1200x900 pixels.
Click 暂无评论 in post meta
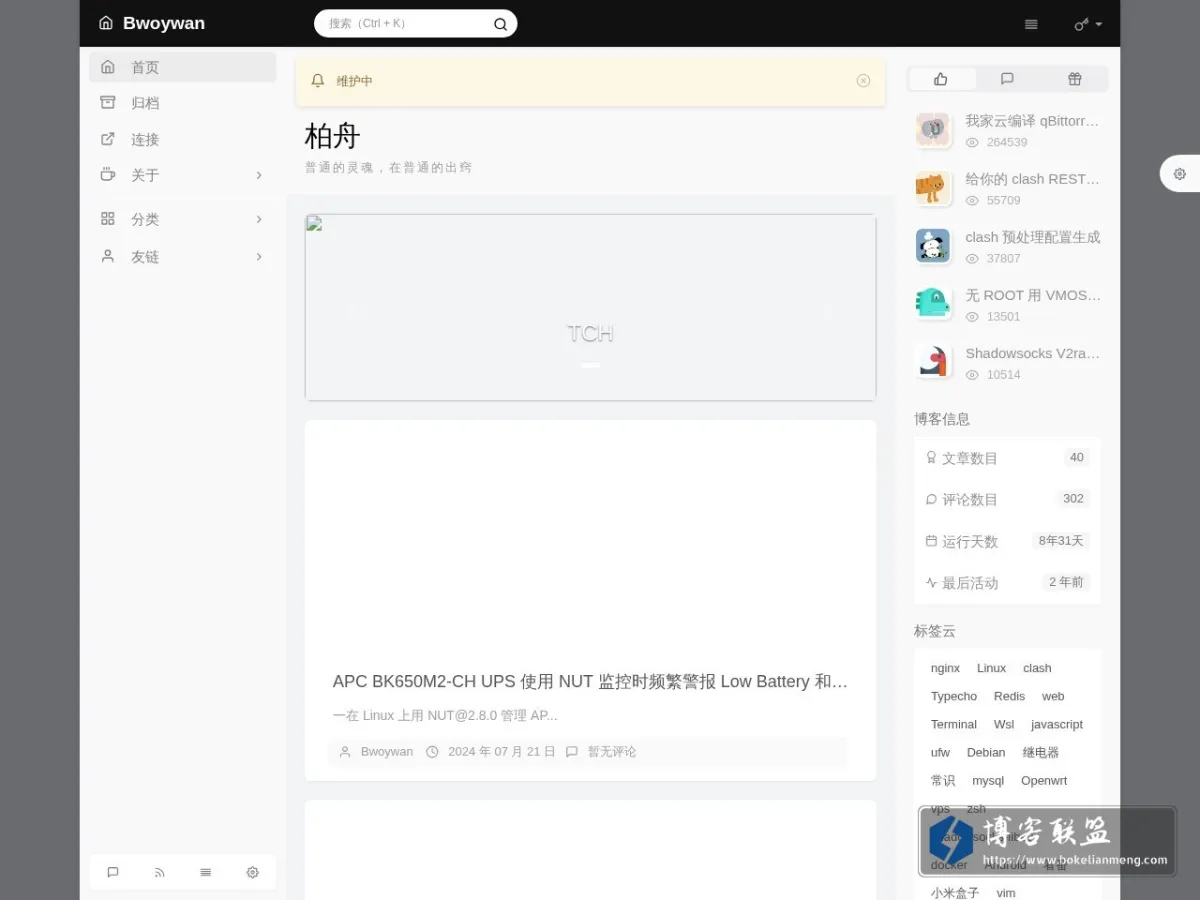click(611, 752)
